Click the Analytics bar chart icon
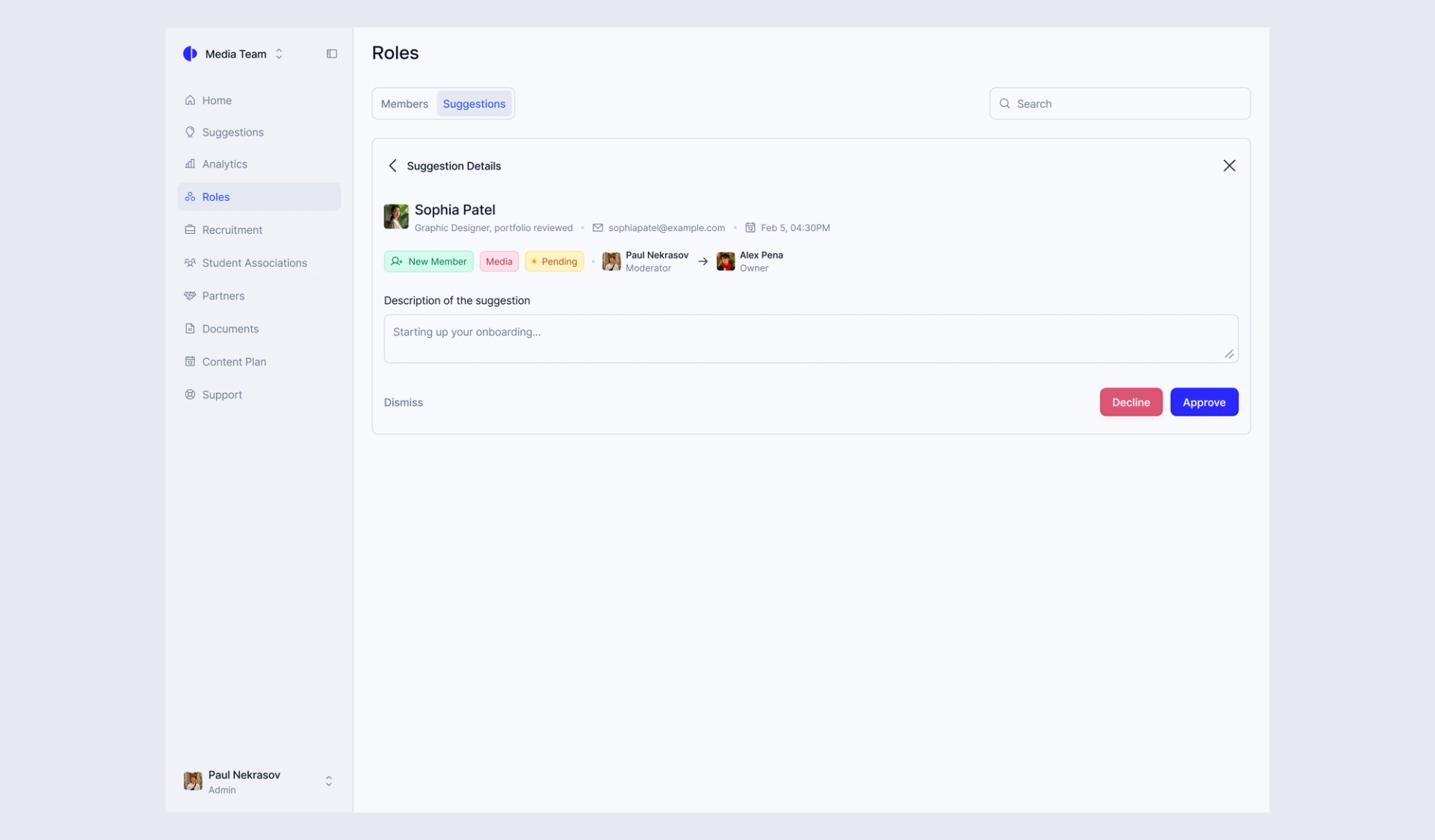The height and width of the screenshot is (840, 1435). click(x=190, y=164)
